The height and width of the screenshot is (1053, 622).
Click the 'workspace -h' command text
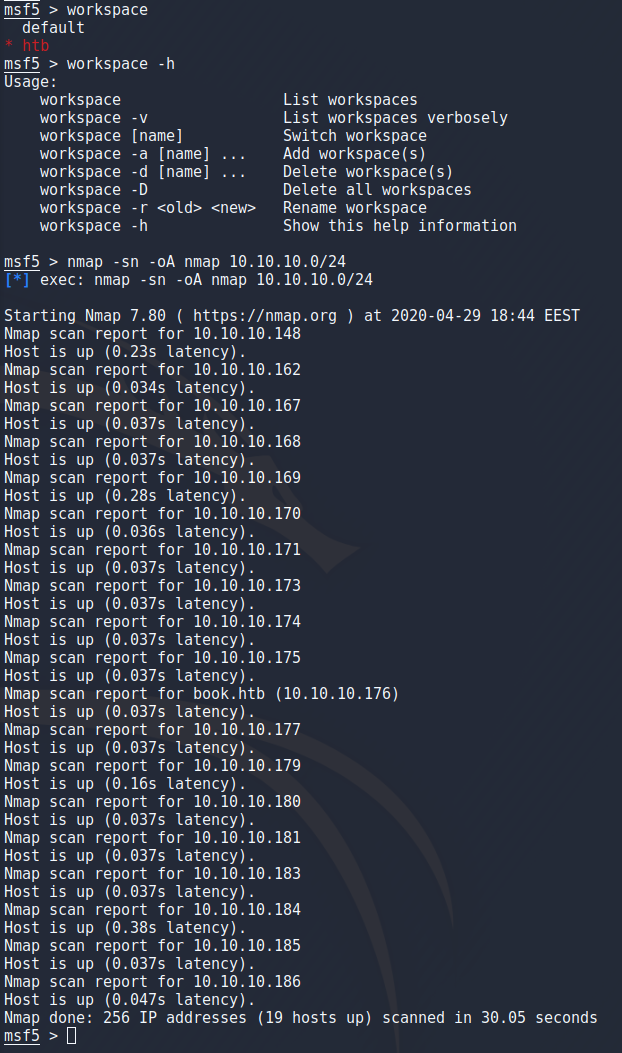[121, 64]
